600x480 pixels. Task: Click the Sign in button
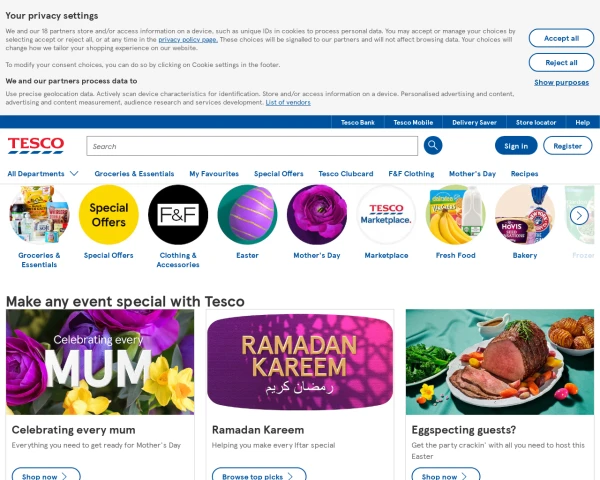(x=516, y=146)
